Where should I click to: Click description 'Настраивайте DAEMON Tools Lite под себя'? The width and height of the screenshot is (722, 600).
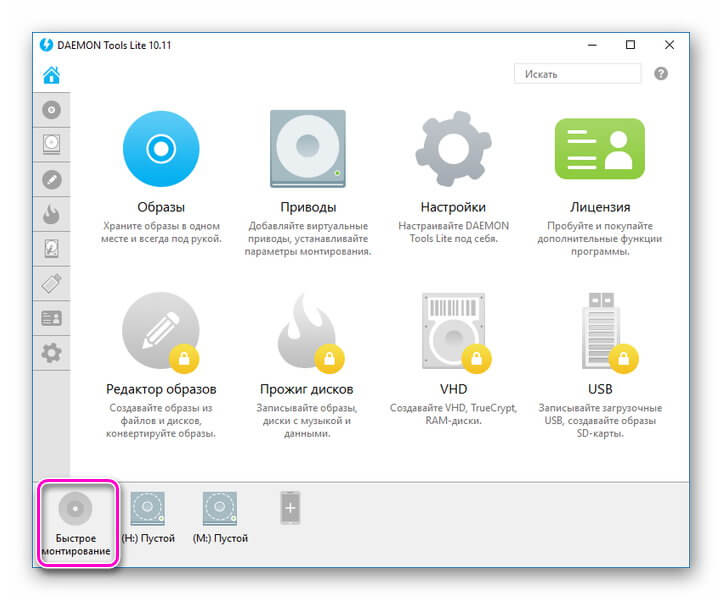point(454,233)
